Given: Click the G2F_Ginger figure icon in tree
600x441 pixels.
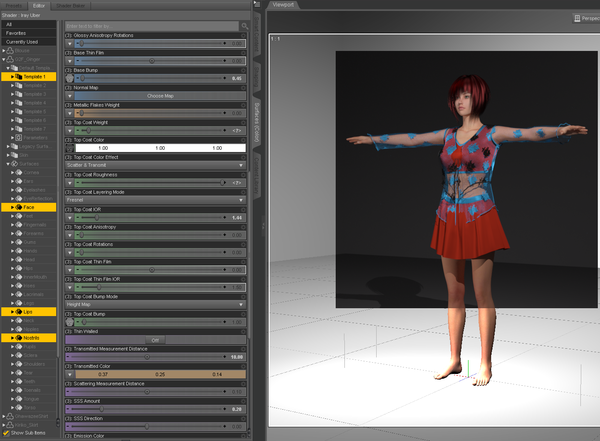Looking at the screenshot, I should coord(10,59).
